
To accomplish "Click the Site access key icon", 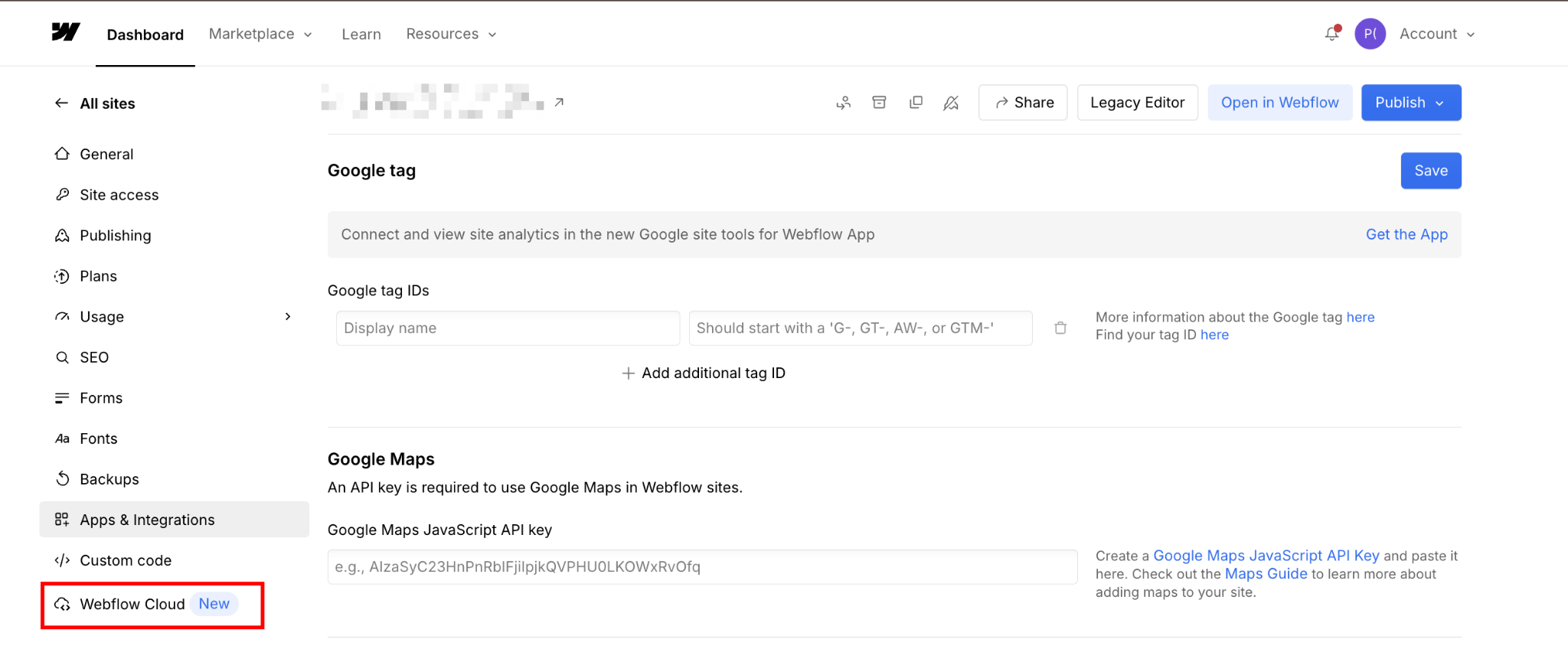I will [62, 194].
